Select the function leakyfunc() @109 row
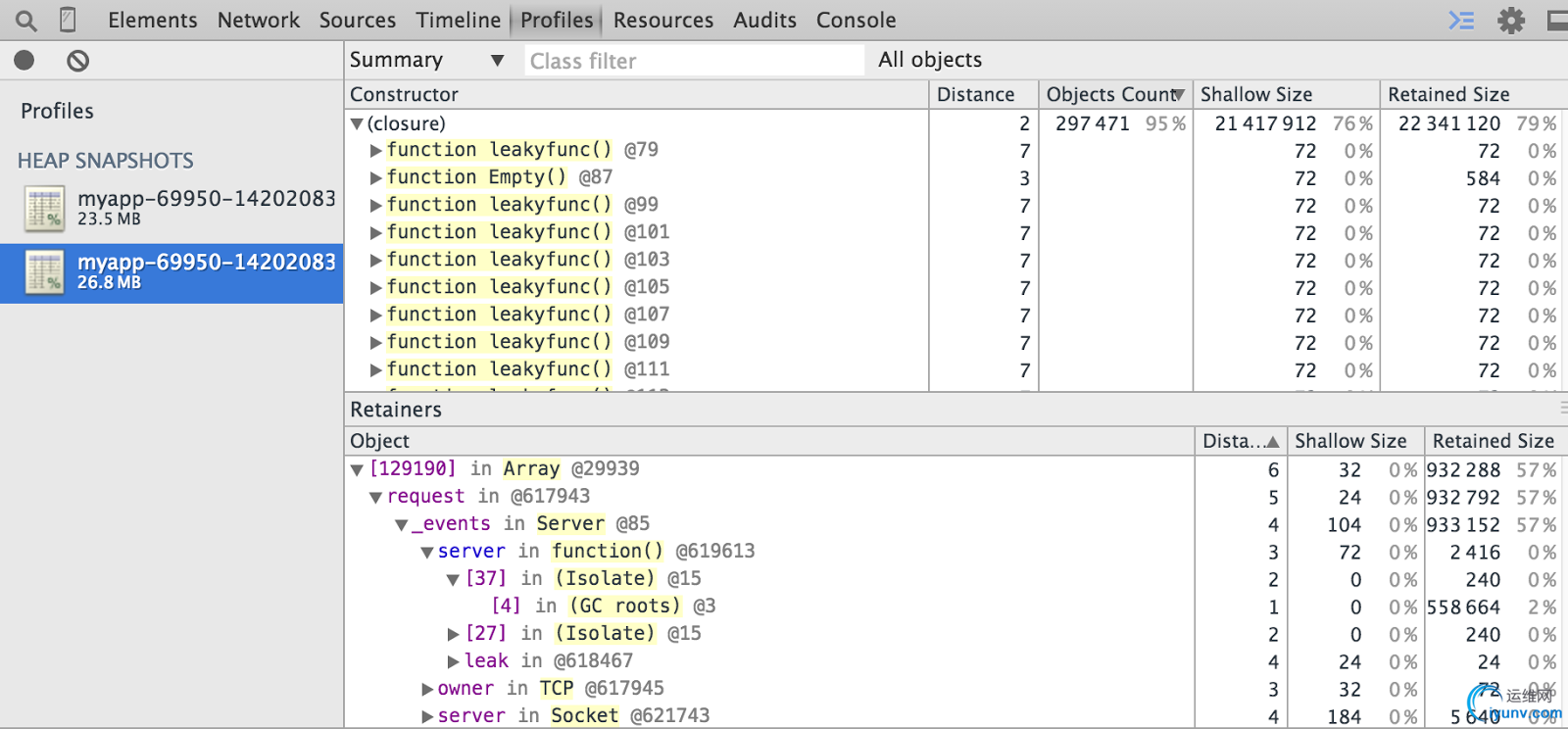This screenshot has width=1568, height=729. tap(955, 342)
